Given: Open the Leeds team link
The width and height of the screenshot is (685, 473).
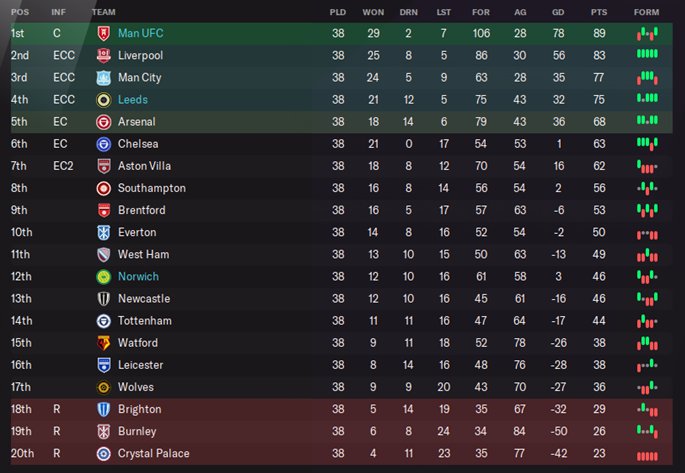Looking at the screenshot, I should 133,100.
